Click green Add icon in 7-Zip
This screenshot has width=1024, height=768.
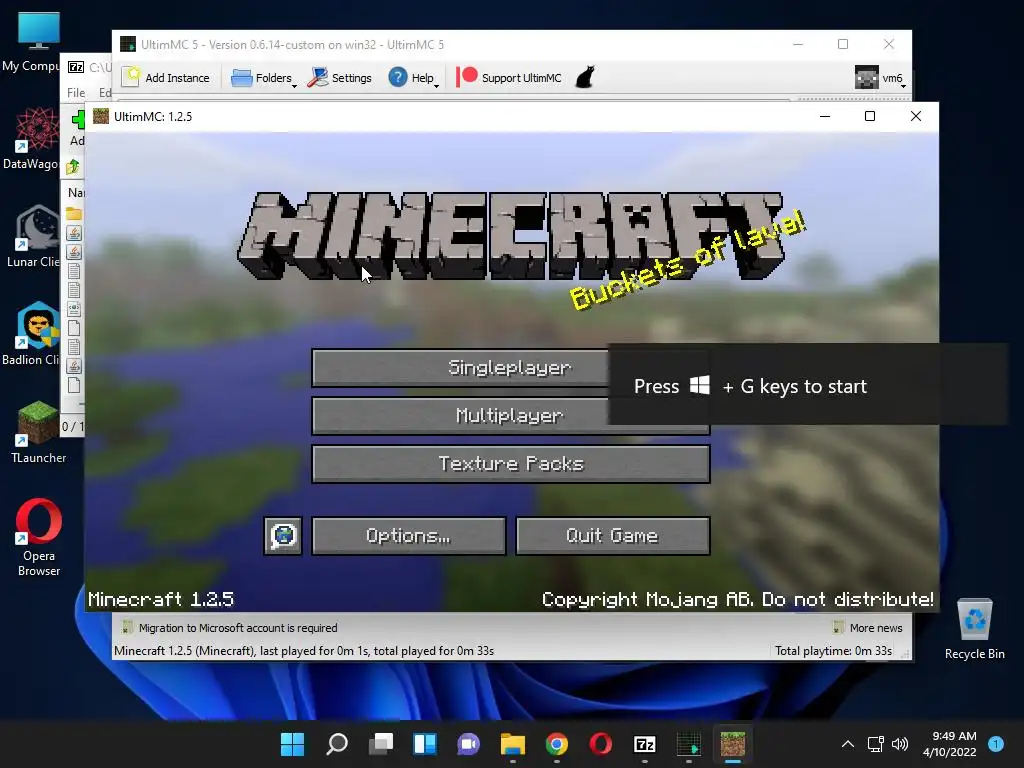point(78,120)
